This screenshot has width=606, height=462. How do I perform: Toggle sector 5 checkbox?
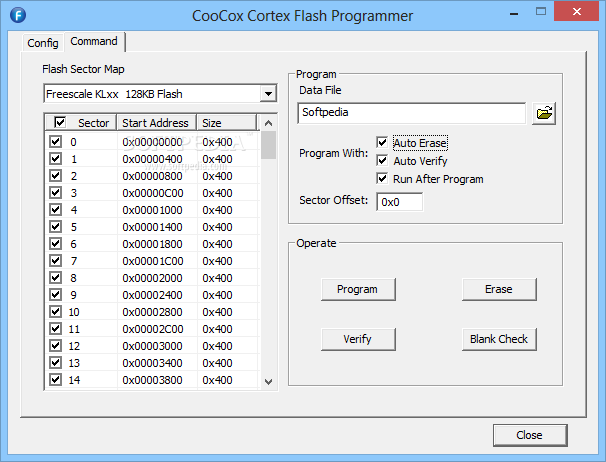pos(55,227)
